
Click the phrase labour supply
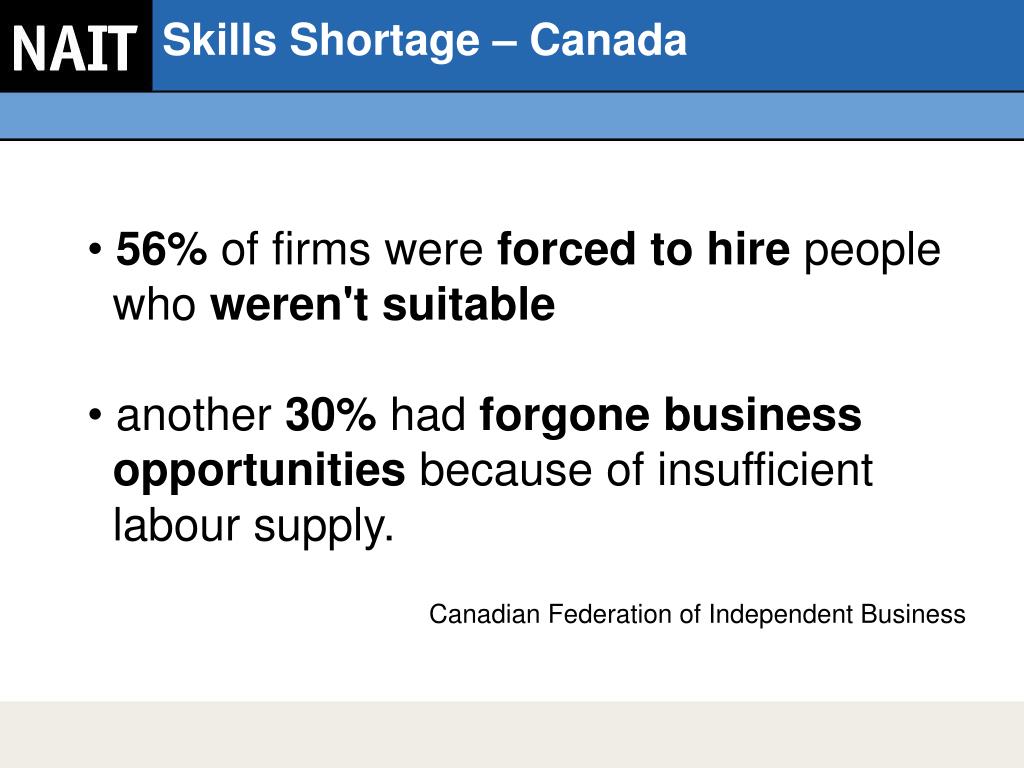(x=253, y=526)
